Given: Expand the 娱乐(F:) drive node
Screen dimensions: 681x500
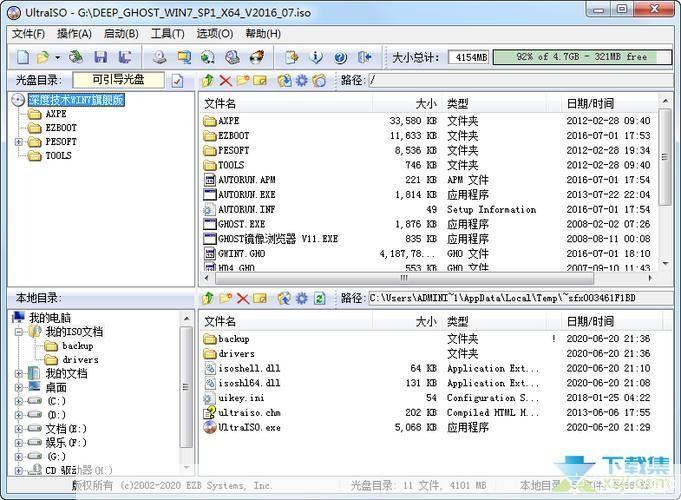Looking at the screenshot, I should tap(19, 443).
